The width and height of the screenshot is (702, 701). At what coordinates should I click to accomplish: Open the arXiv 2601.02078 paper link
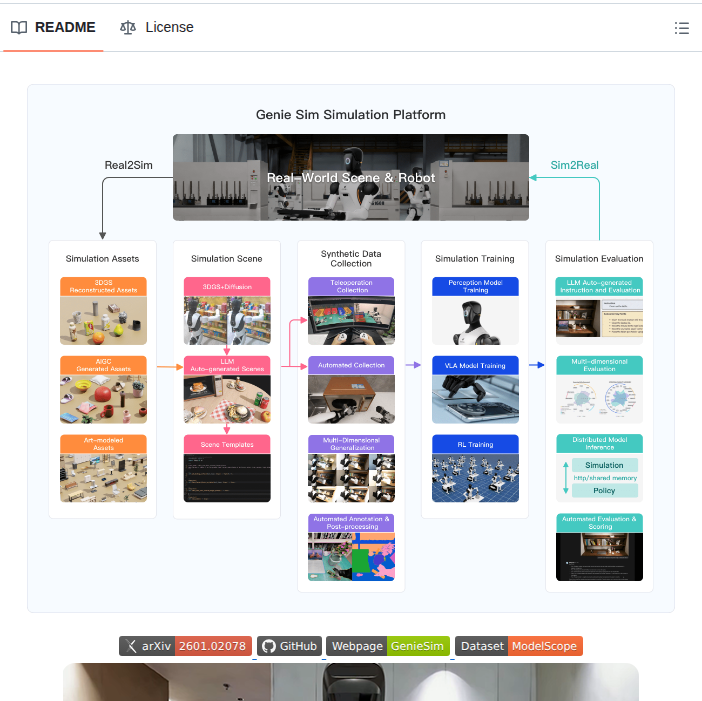click(x=185, y=646)
